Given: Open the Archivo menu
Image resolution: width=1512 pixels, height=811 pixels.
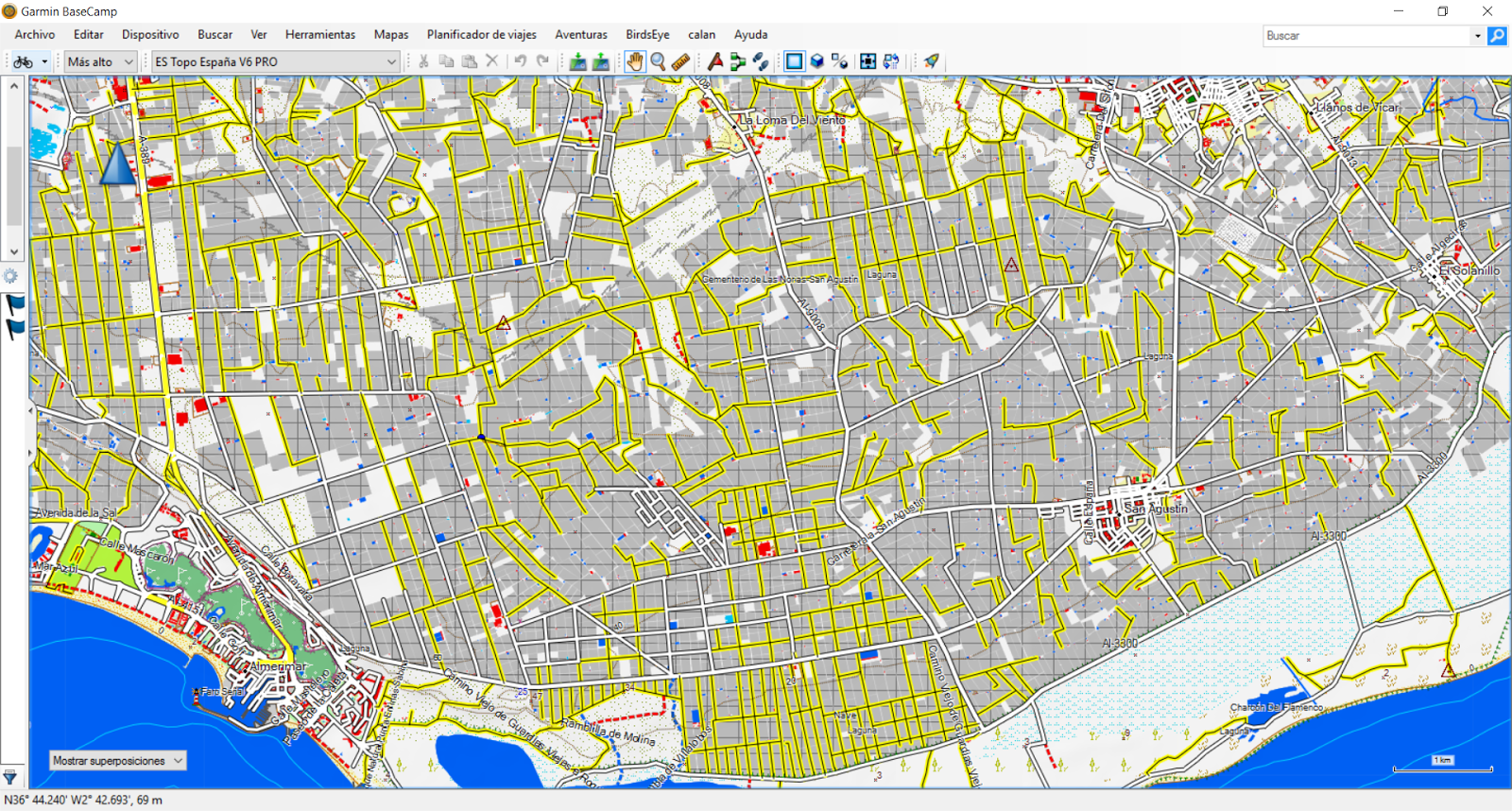Looking at the screenshot, I should tap(35, 35).
